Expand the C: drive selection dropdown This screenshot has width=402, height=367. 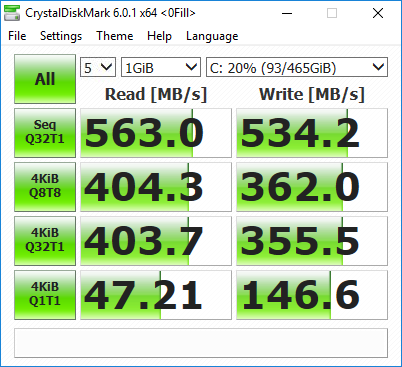pyautogui.click(x=297, y=67)
